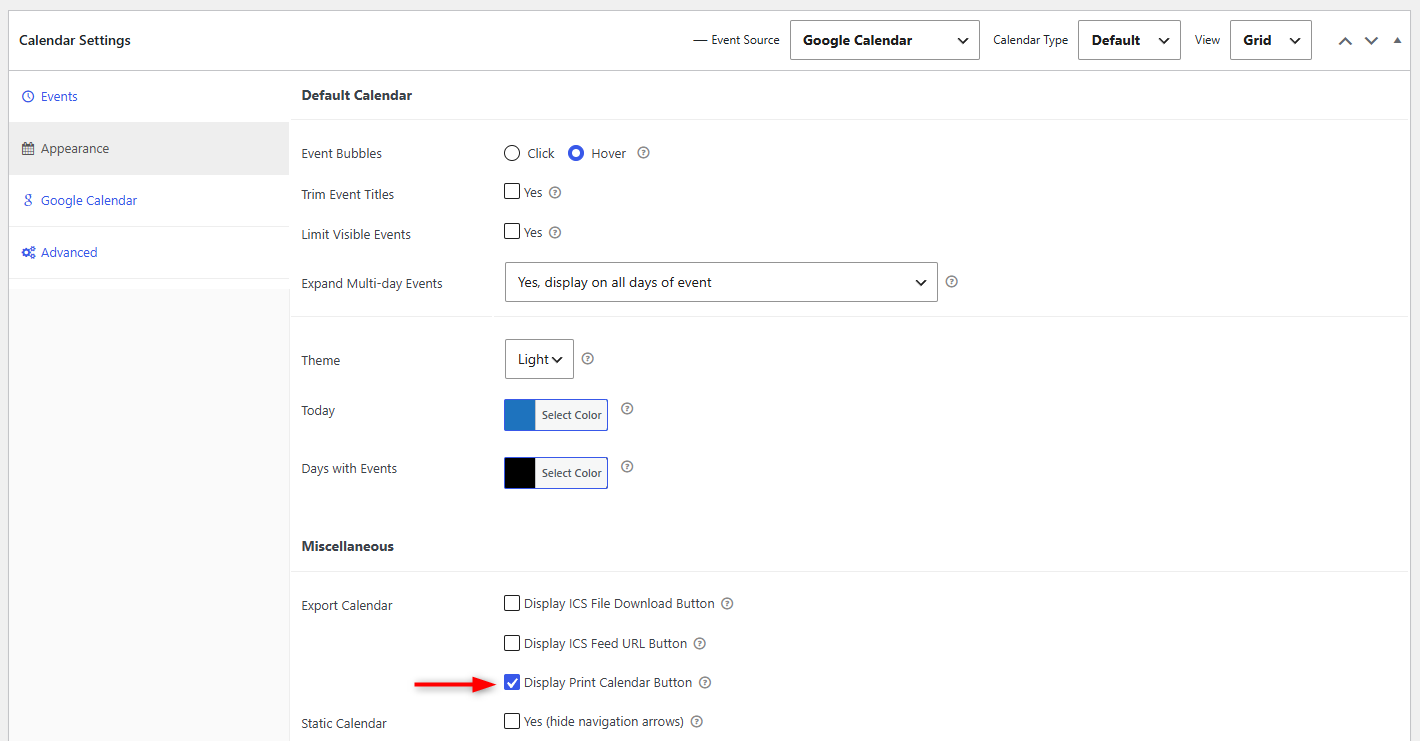The image size is (1420, 741).
Task: Click the calendar icon beside Appearance
Action: tap(28, 149)
